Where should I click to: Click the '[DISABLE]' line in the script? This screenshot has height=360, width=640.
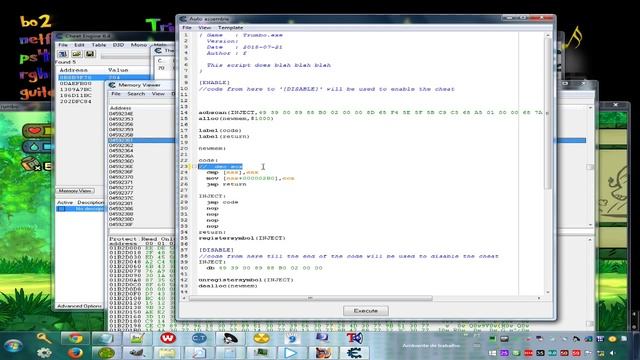point(216,250)
